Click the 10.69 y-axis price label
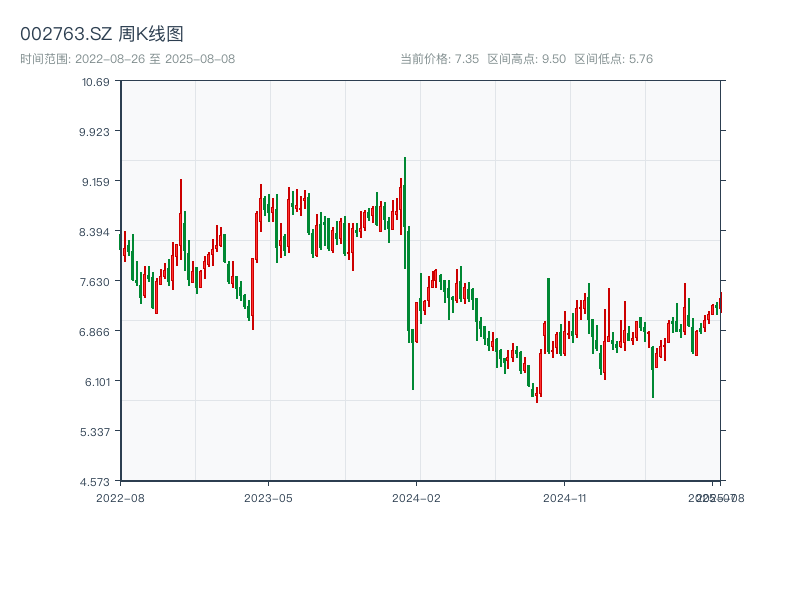800x600 pixels. pos(96,81)
